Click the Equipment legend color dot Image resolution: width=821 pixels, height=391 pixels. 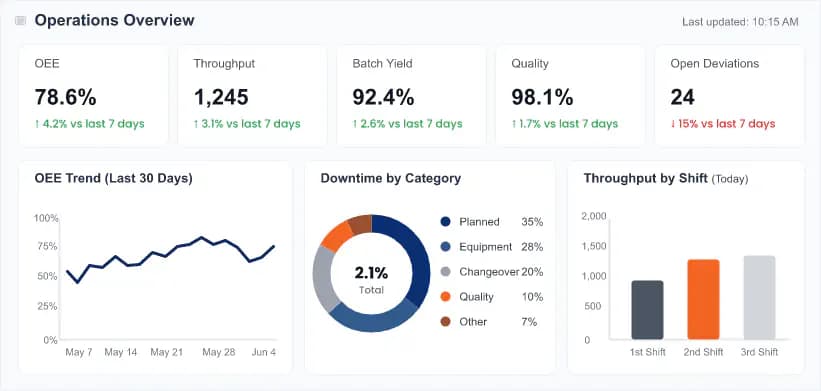click(446, 247)
